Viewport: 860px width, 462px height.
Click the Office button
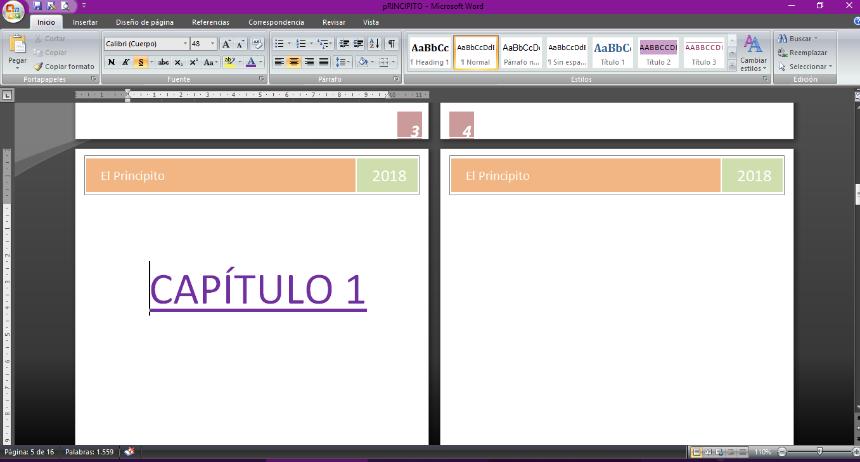pyautogui.click(x=13, y=11)
